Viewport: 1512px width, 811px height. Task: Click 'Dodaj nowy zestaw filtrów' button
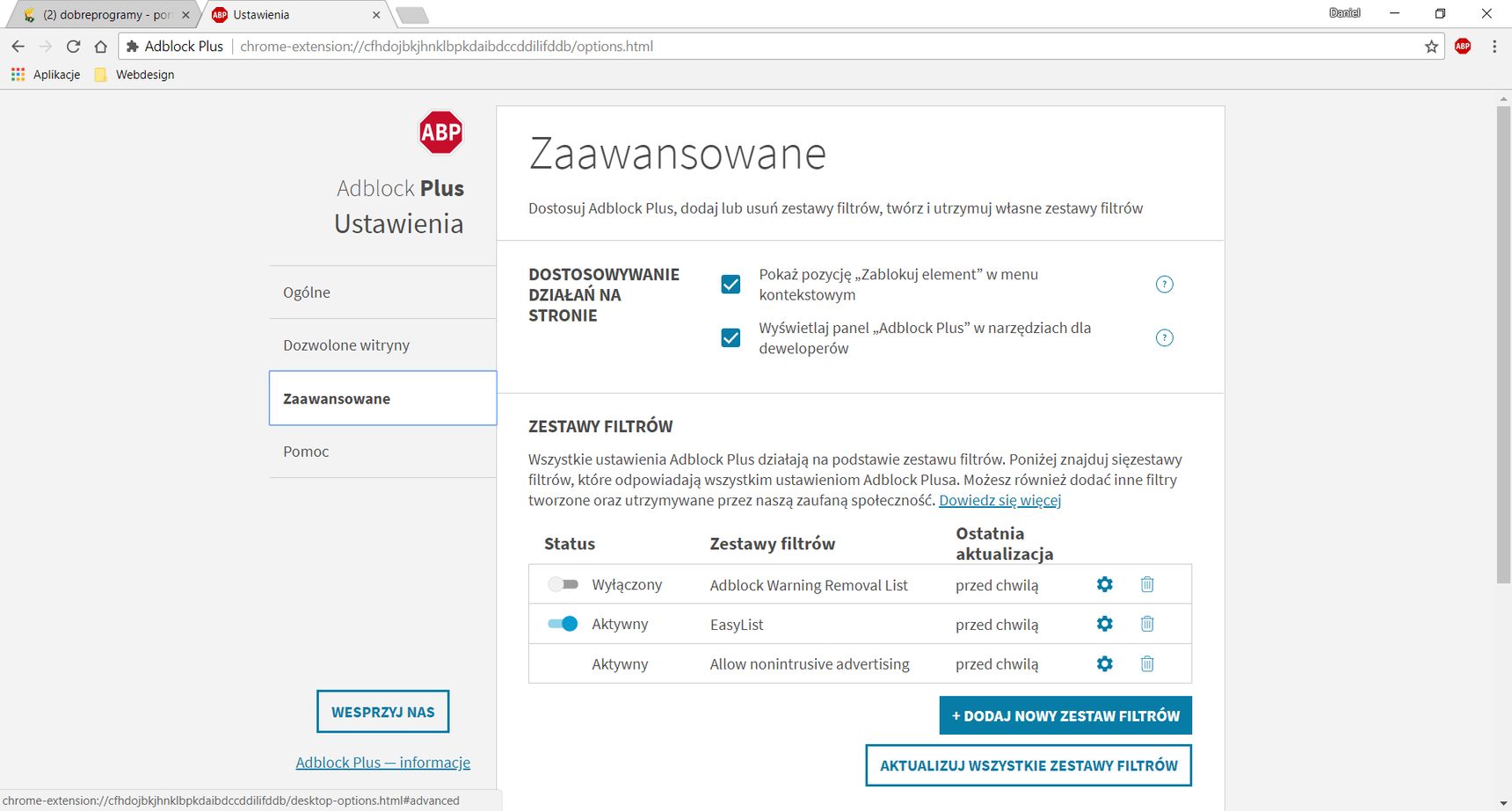pos(1065,715)
